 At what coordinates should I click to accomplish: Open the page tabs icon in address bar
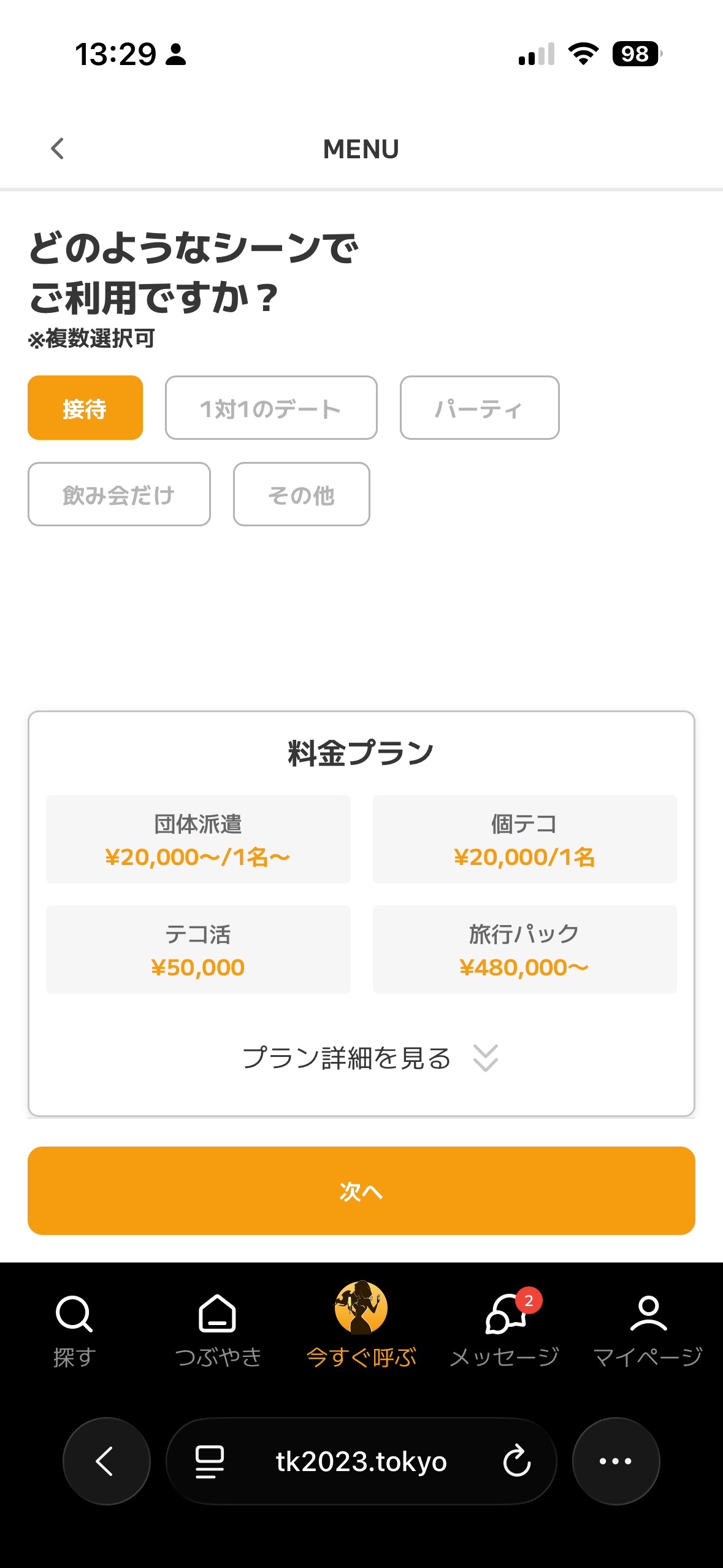click(209, 1461)
